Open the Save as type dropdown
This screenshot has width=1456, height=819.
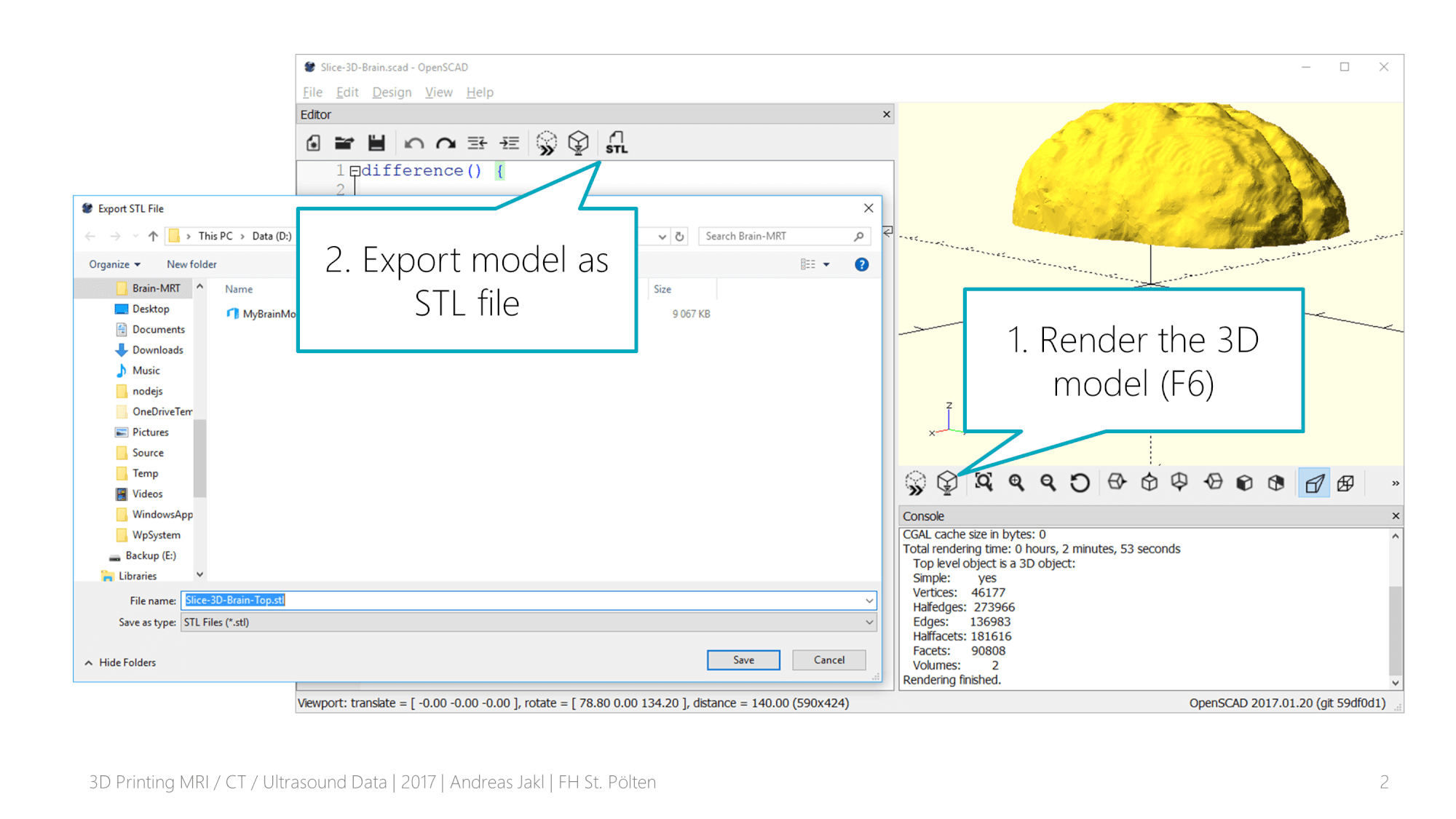tap(529, 622)
